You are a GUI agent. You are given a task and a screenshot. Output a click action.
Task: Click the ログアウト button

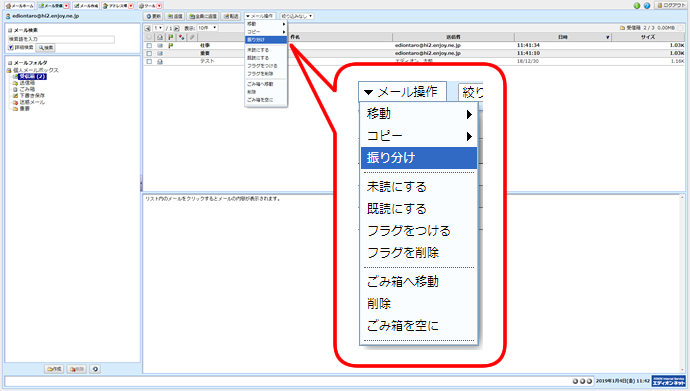click(x=671, y=5)
